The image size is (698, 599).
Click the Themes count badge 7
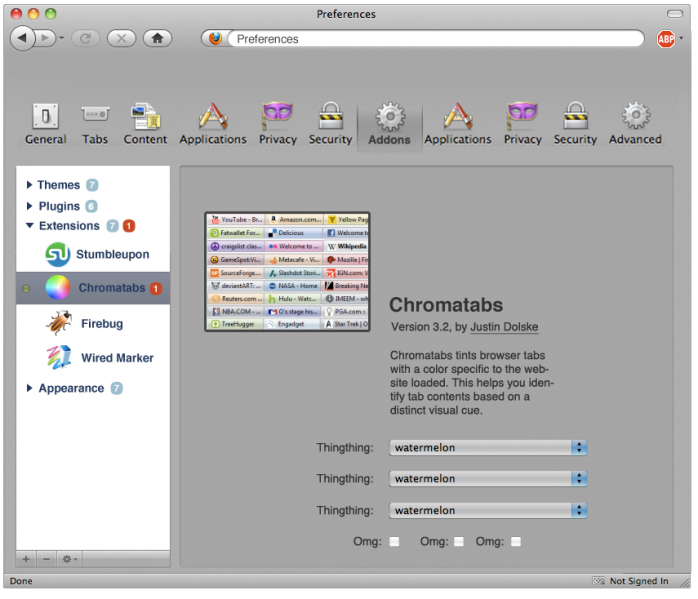tap(92, 185)
